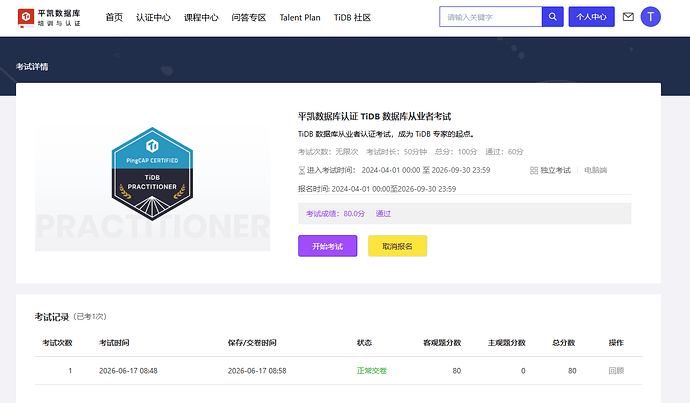Open TiDB 社区 menu item
Screen dimensions: 690x403
pyautogui.click(x=352, y=18)
